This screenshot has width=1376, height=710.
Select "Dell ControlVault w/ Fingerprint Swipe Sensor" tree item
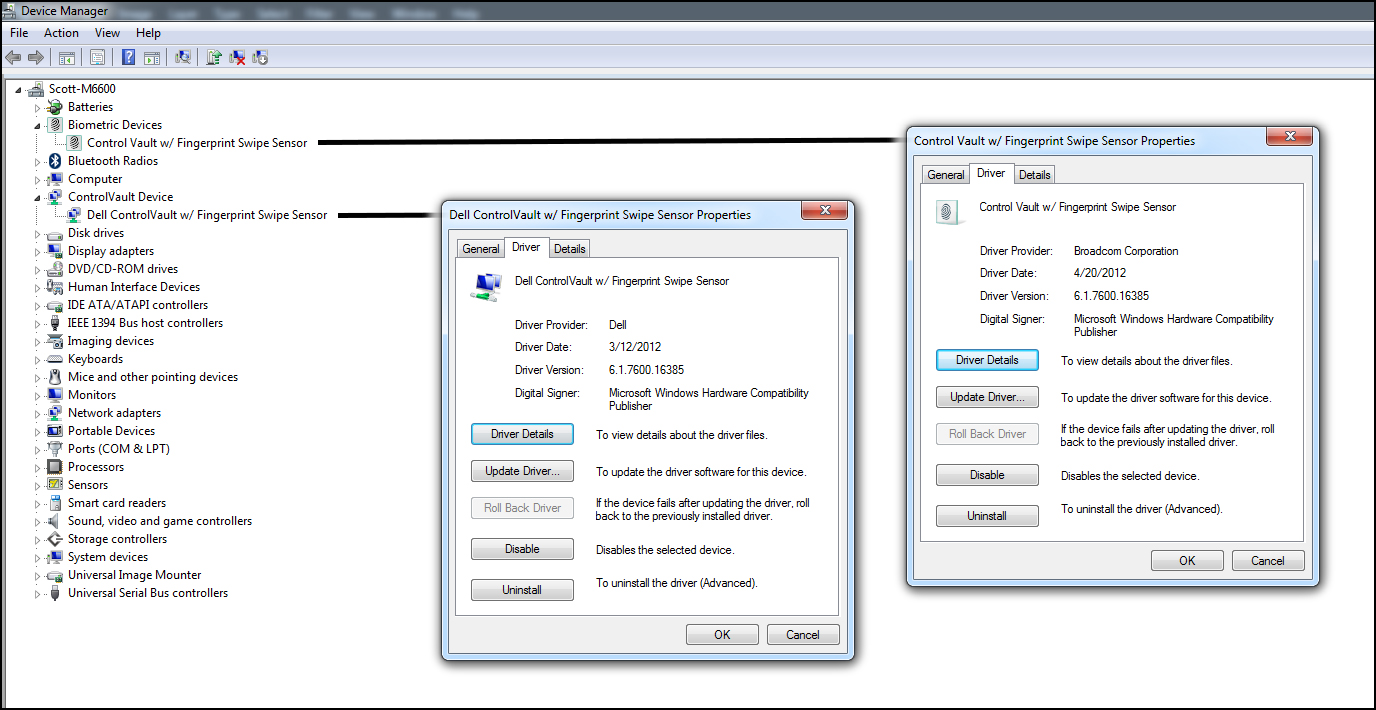tap(207, 215)
